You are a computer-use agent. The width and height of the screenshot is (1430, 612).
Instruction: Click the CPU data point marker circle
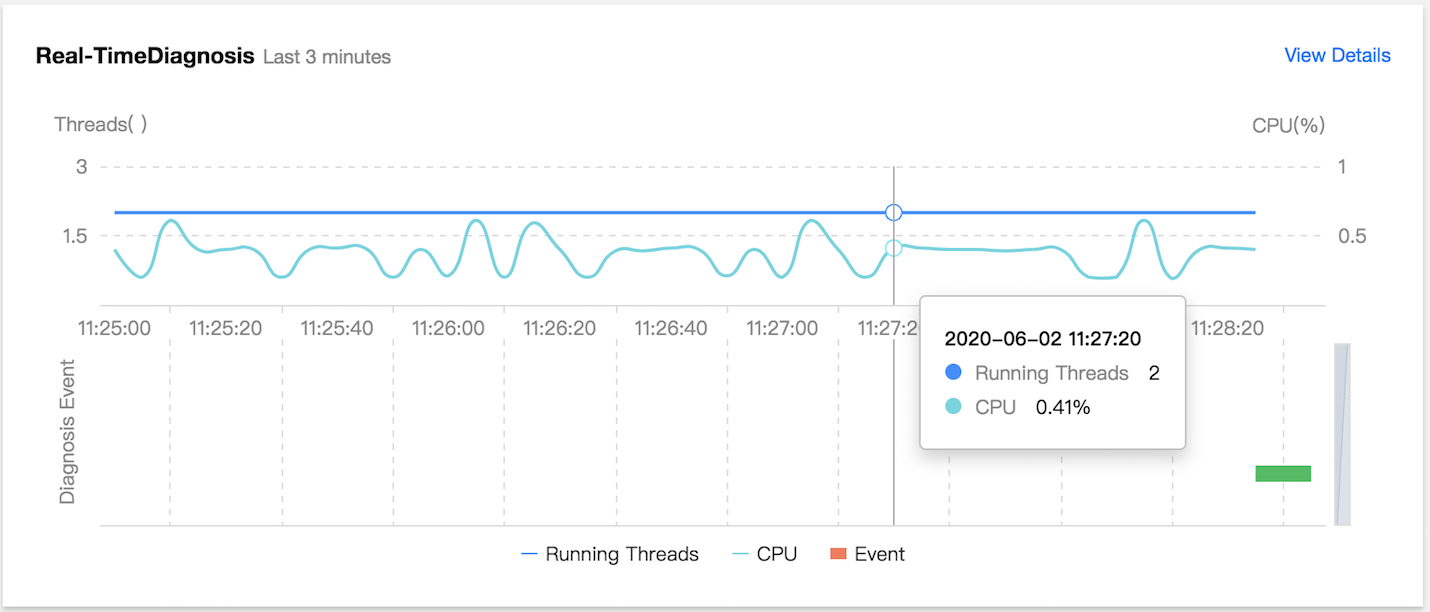click(x=894, y=248)
